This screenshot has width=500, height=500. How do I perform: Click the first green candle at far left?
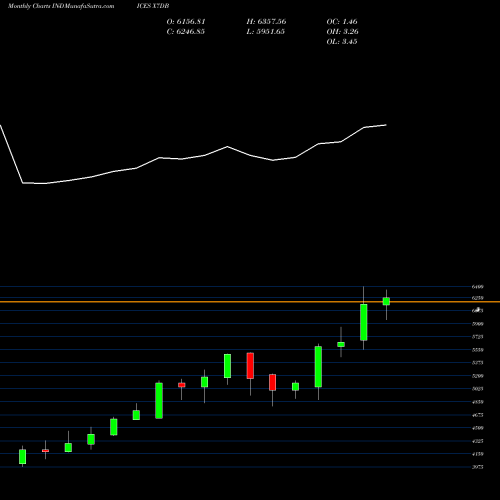click(23, 456)
